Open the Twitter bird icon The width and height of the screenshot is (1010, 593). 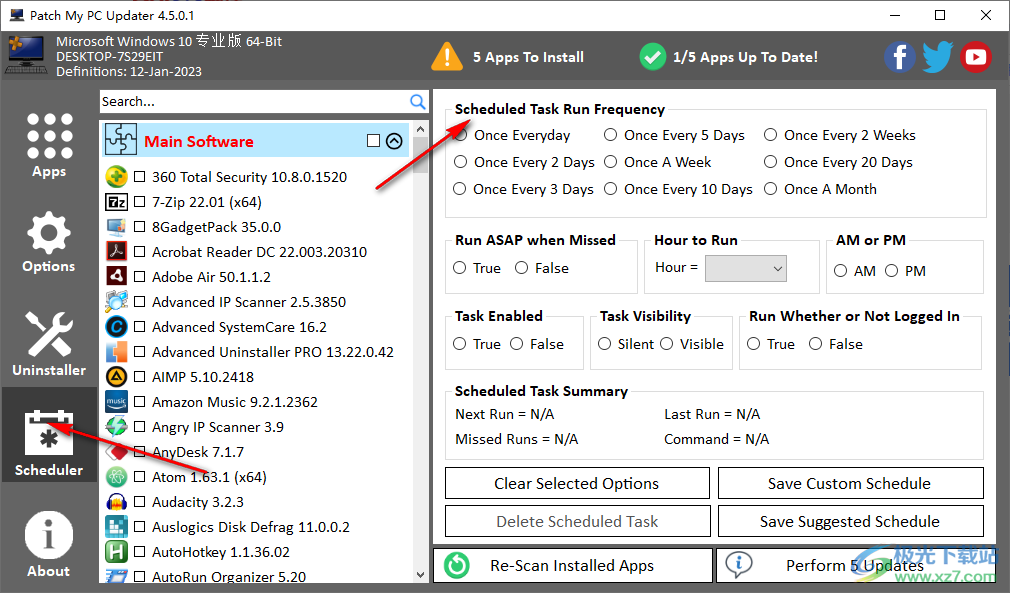point(937,57)
